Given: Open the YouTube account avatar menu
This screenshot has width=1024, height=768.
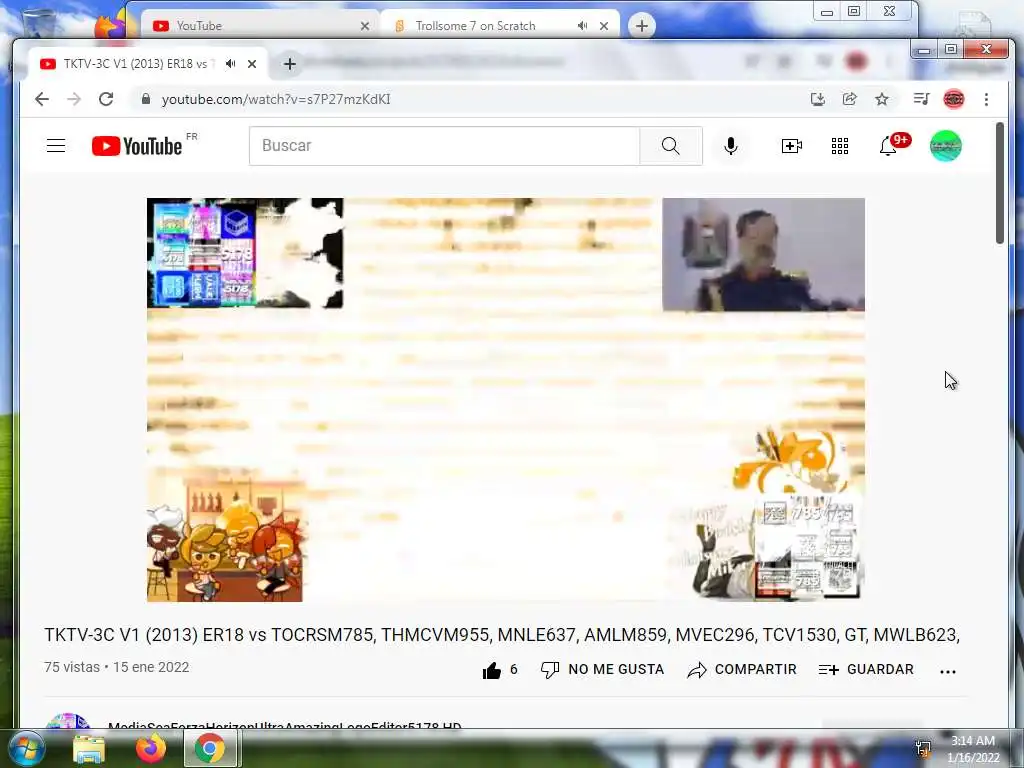Looking at the screenshot, I should coord(946,146).
